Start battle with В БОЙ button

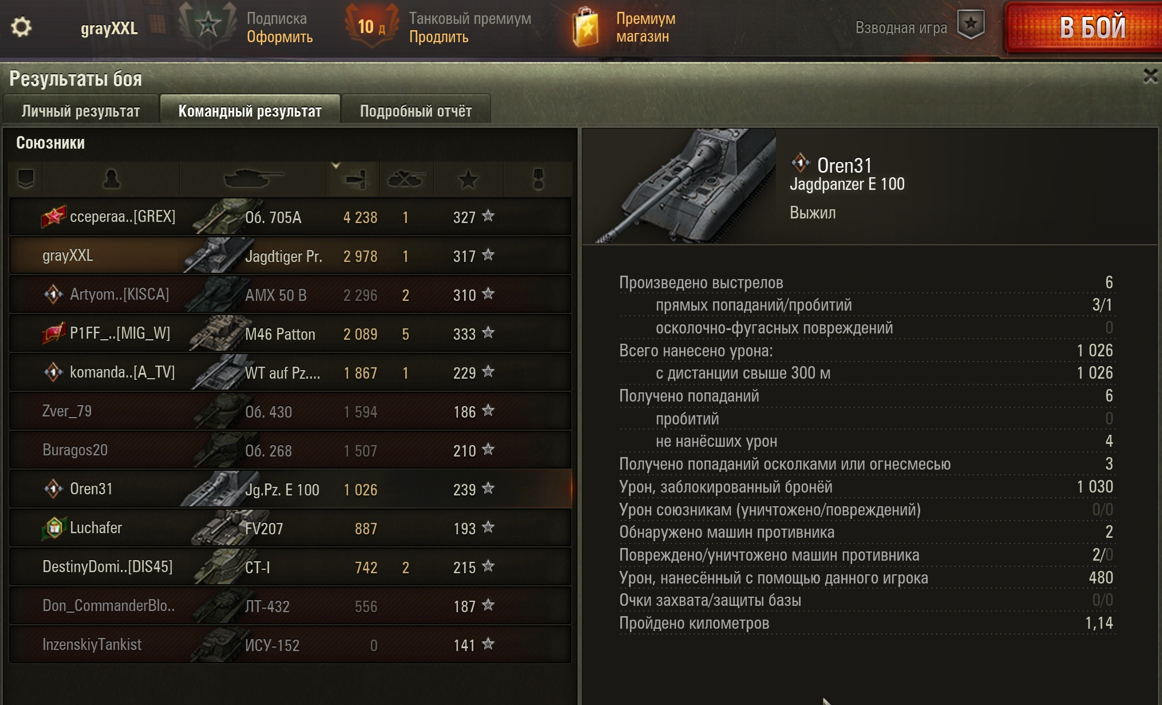1085,27
